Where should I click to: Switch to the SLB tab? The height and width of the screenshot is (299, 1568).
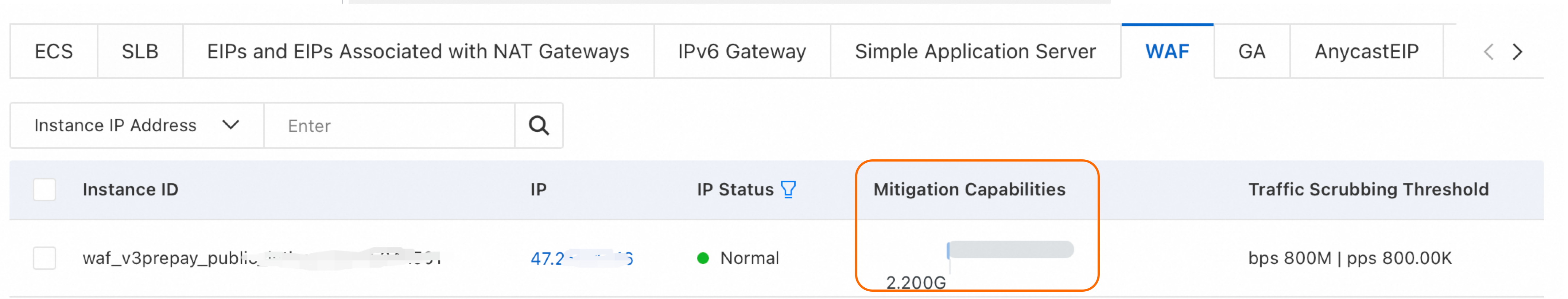tap(140, 52)
